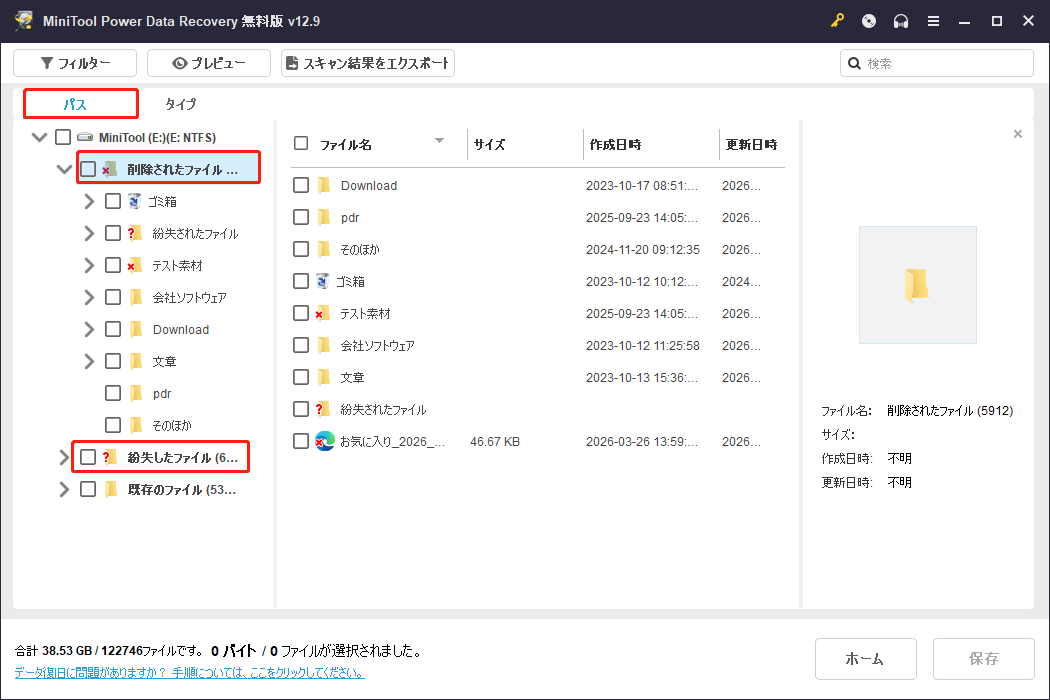Viewport: 1050px width, 700px height.
Task: Click スキャン結果をエクスポート button
Action: [x=368, y=63]
